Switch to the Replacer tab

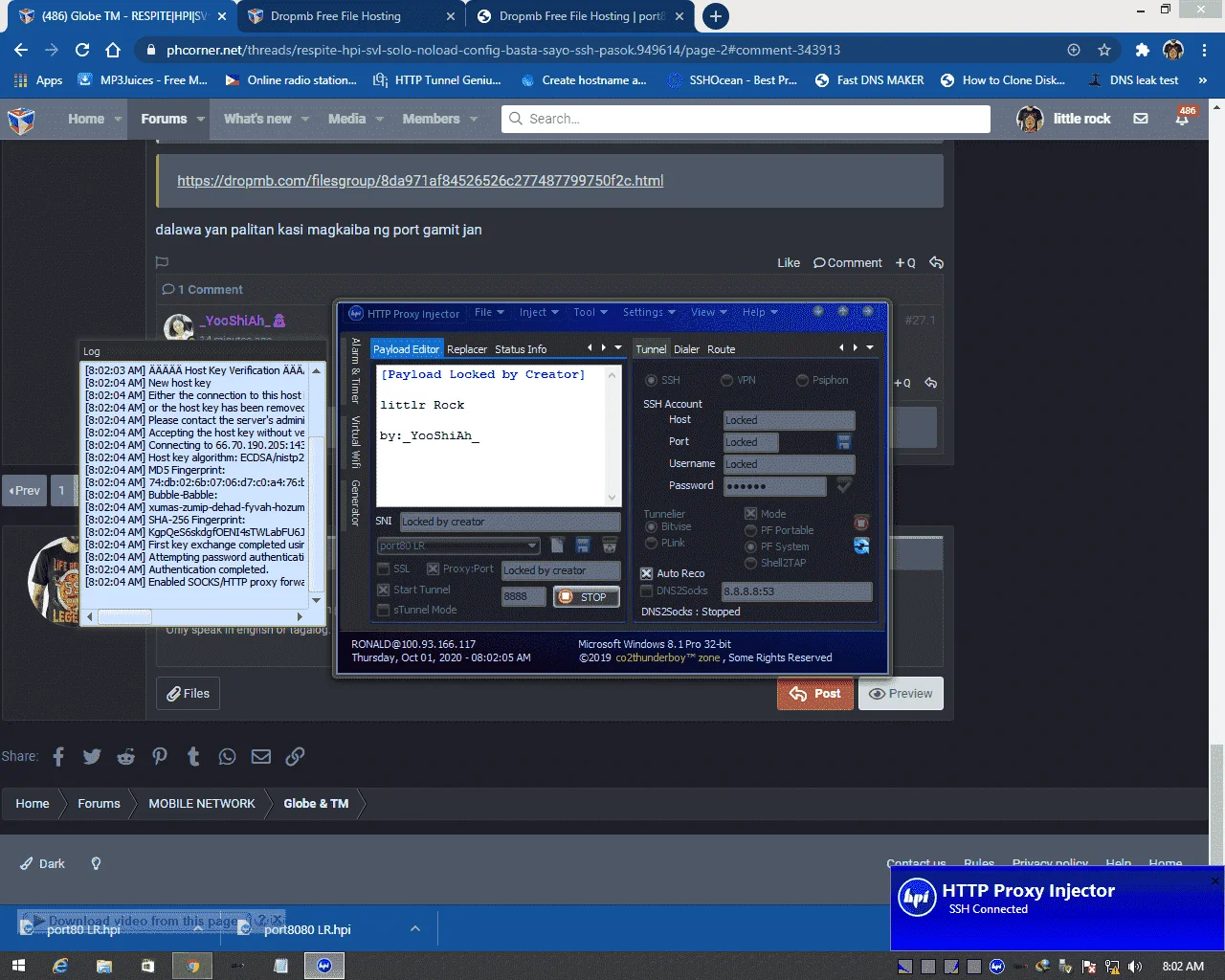click(467, 349)
